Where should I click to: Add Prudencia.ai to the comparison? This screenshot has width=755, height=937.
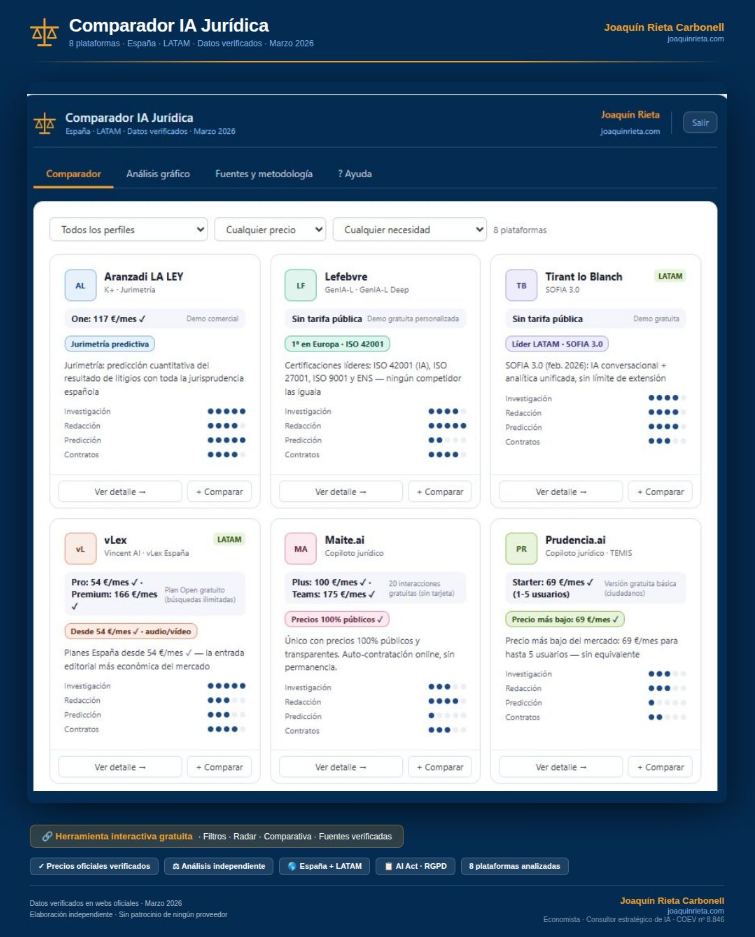[660, 767]
